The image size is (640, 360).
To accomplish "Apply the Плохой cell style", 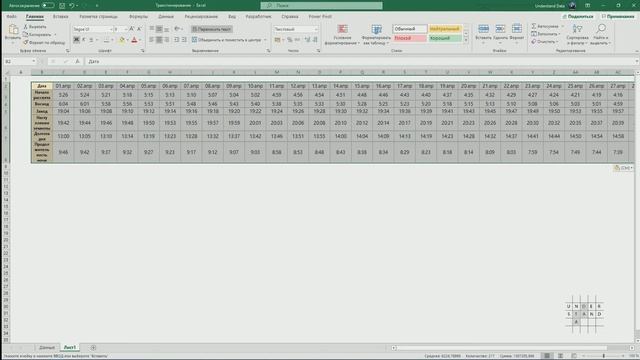I will pos(410,38).
